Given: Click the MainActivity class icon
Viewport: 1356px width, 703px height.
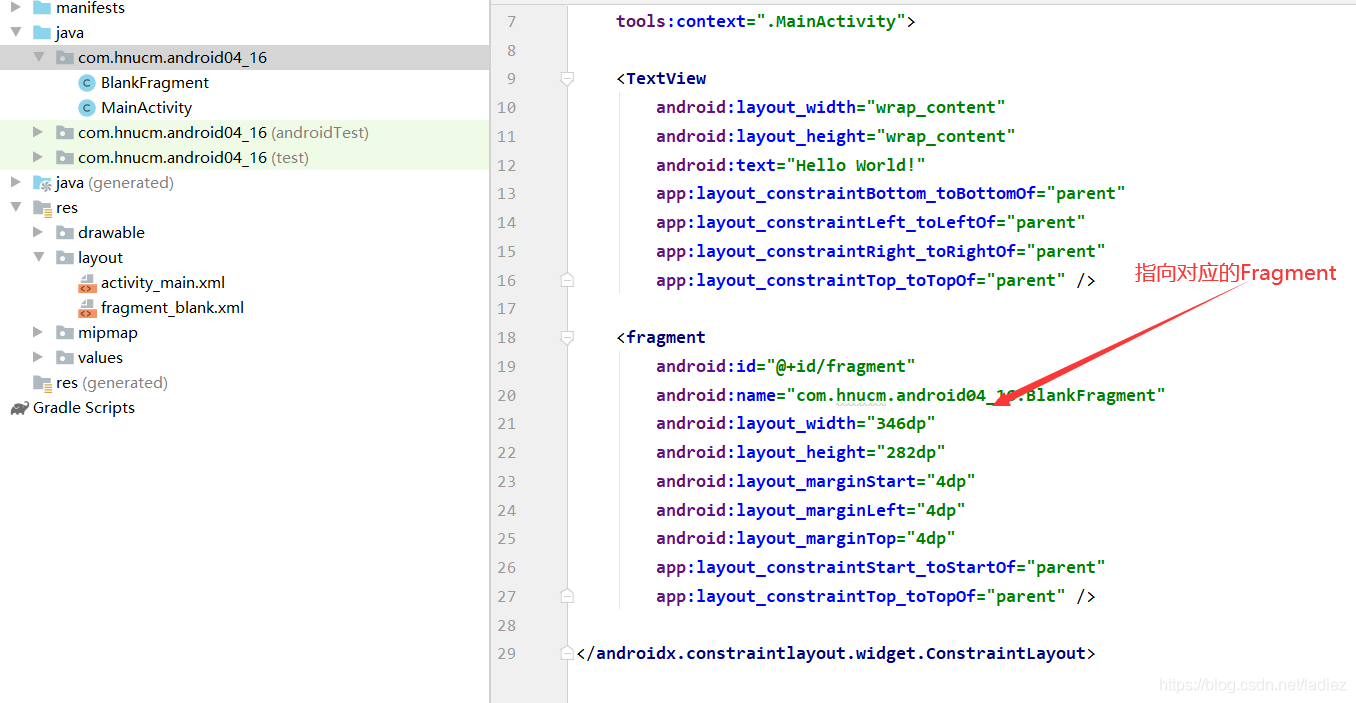Looking at the screenshot, I should click(87, 108).
